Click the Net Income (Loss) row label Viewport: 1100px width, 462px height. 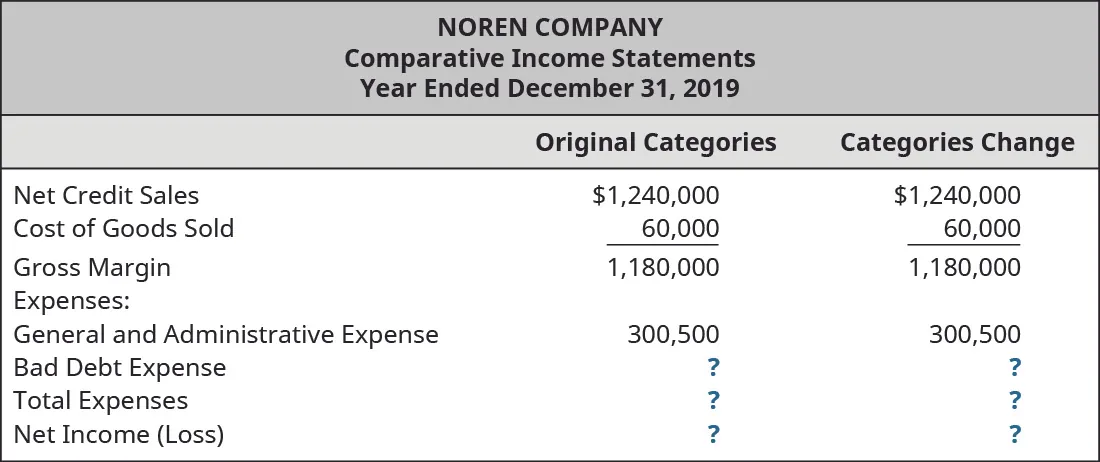coord(118,435)
